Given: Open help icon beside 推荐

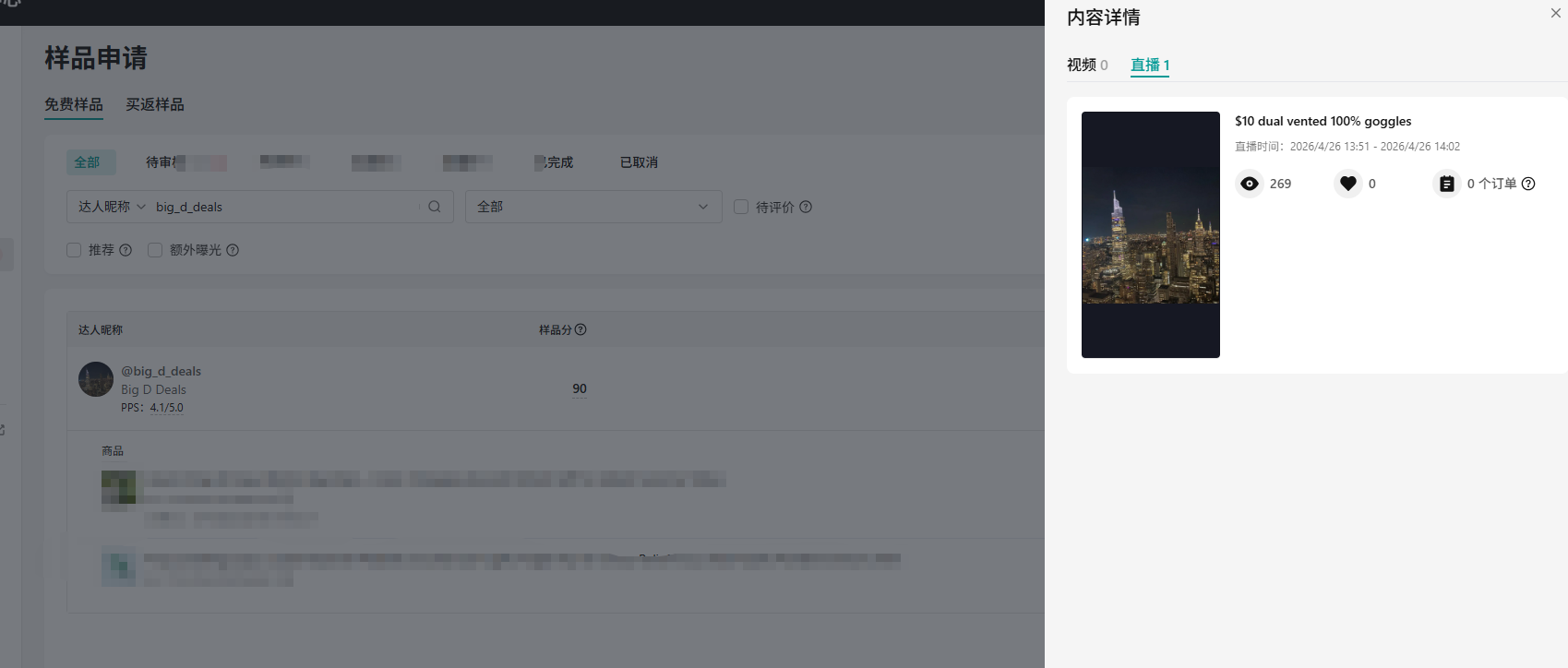Looking at the screenshot, I should [126, 250].
